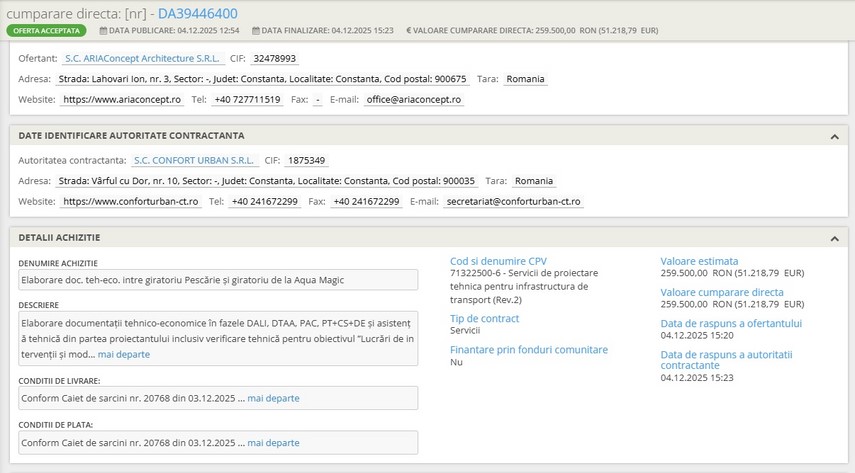Collapse the Detalii Achizitie section
The image size is (855, 473).
(x=834, y=238)
